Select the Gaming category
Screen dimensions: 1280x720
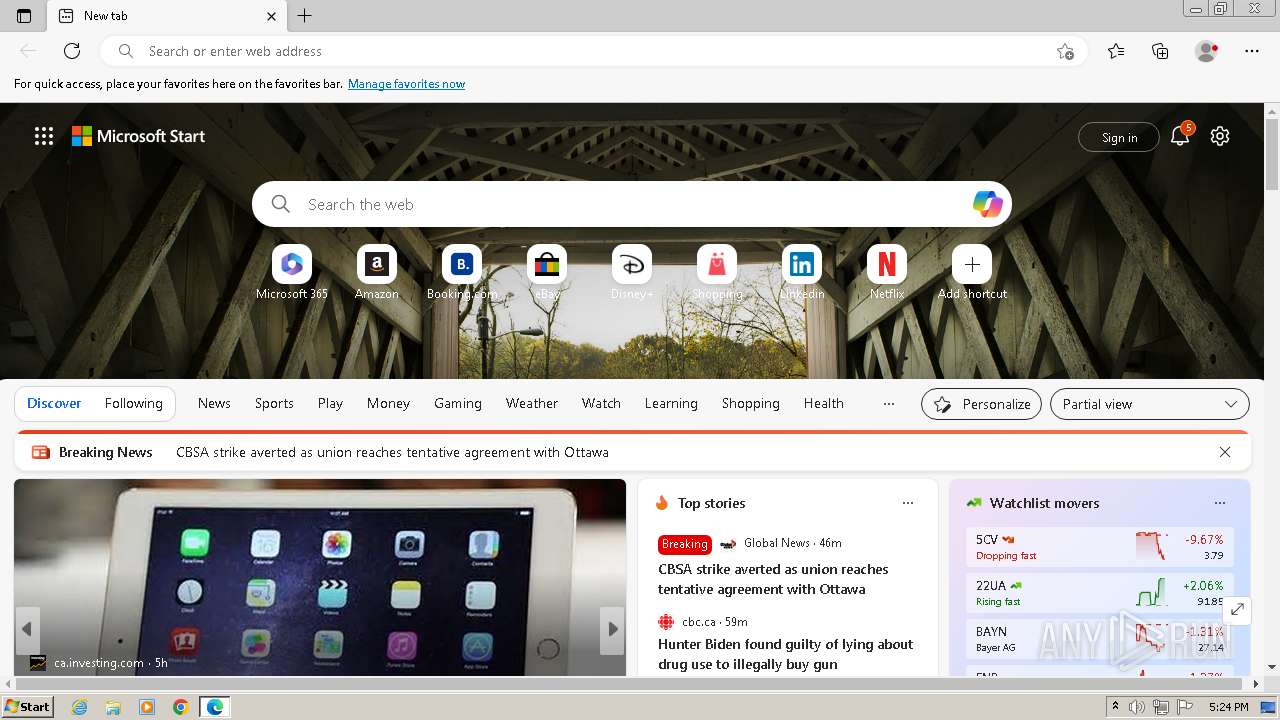point(458,404)
